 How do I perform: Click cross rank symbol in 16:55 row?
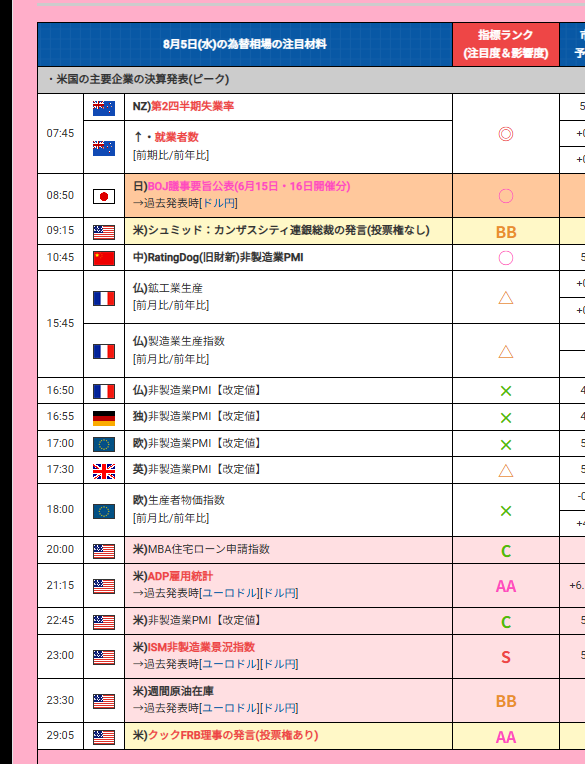tap(506, 418)
